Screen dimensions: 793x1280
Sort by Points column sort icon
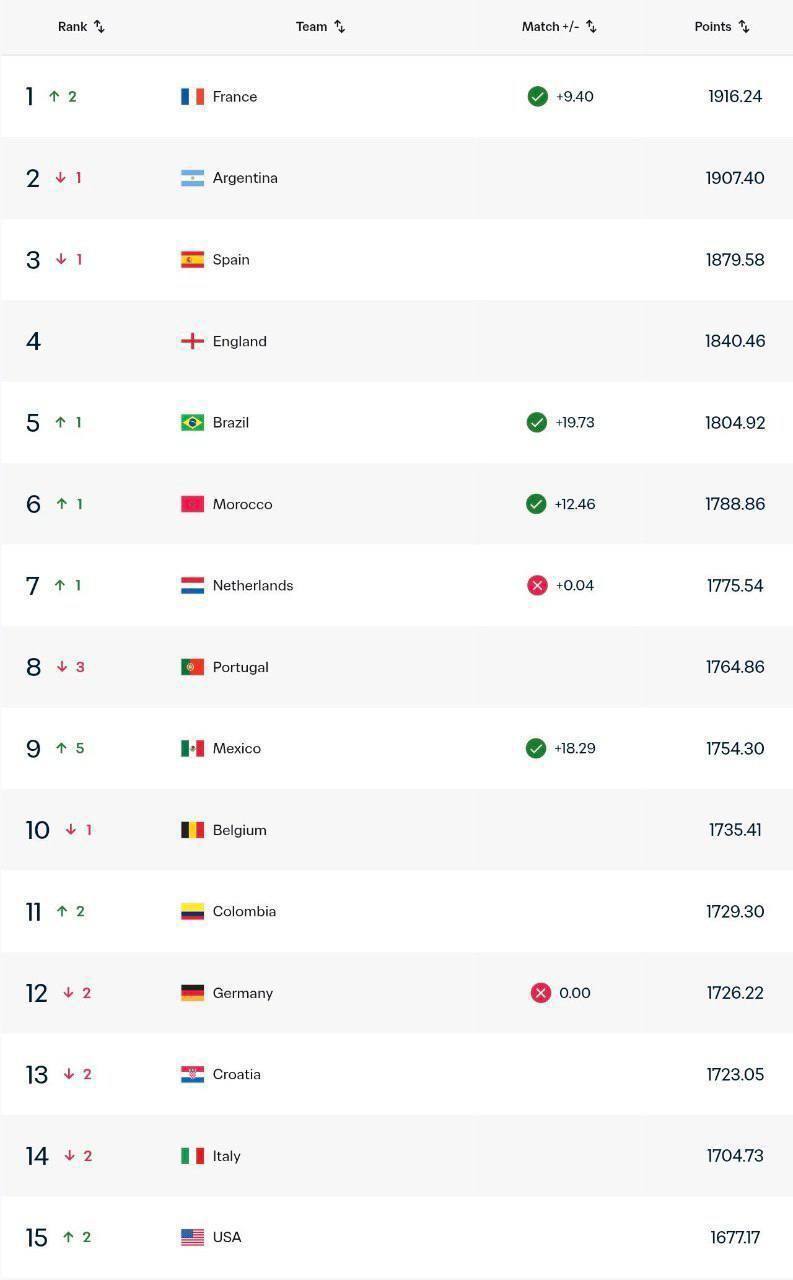pyautogui.click(x=744, y=27)
